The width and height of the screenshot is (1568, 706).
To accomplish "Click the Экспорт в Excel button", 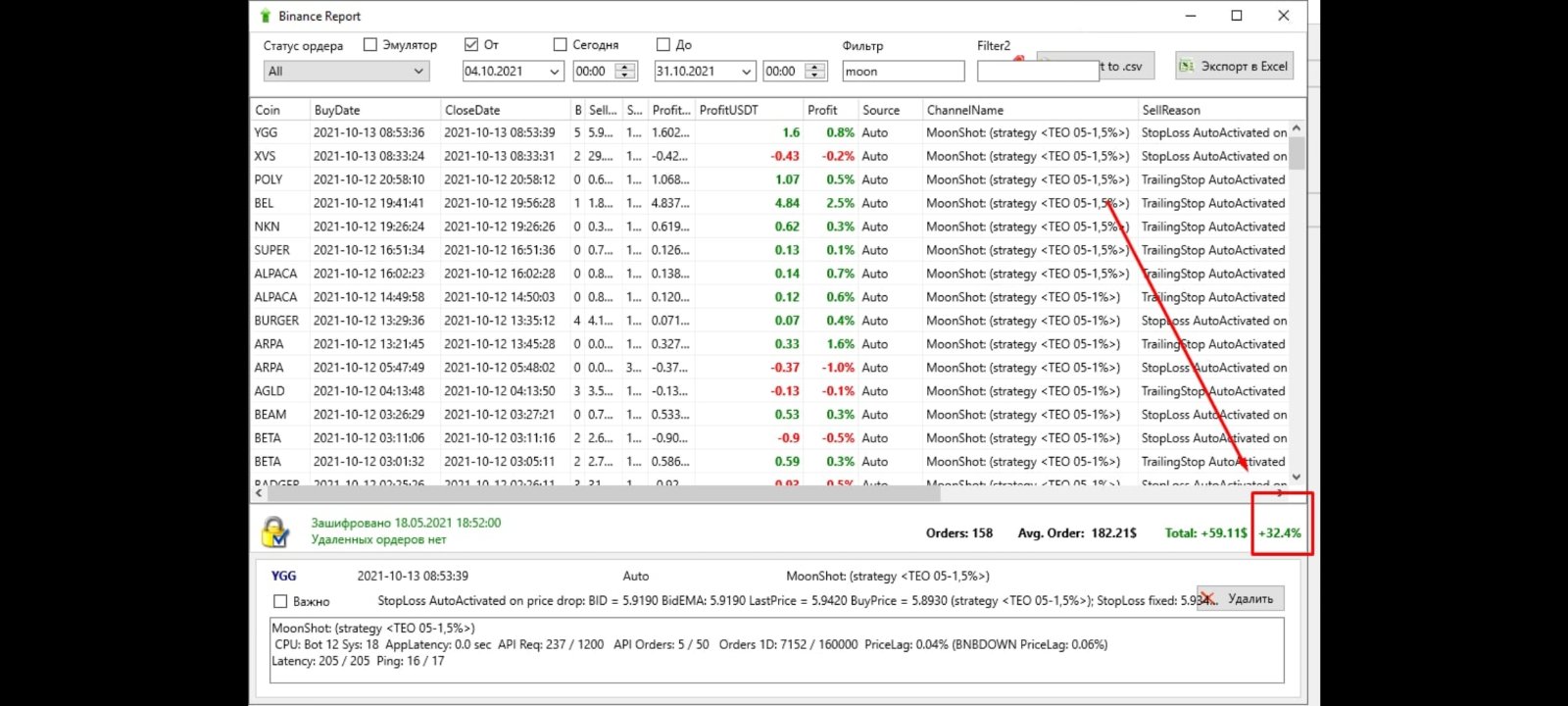I will (x=1235, y=66).
